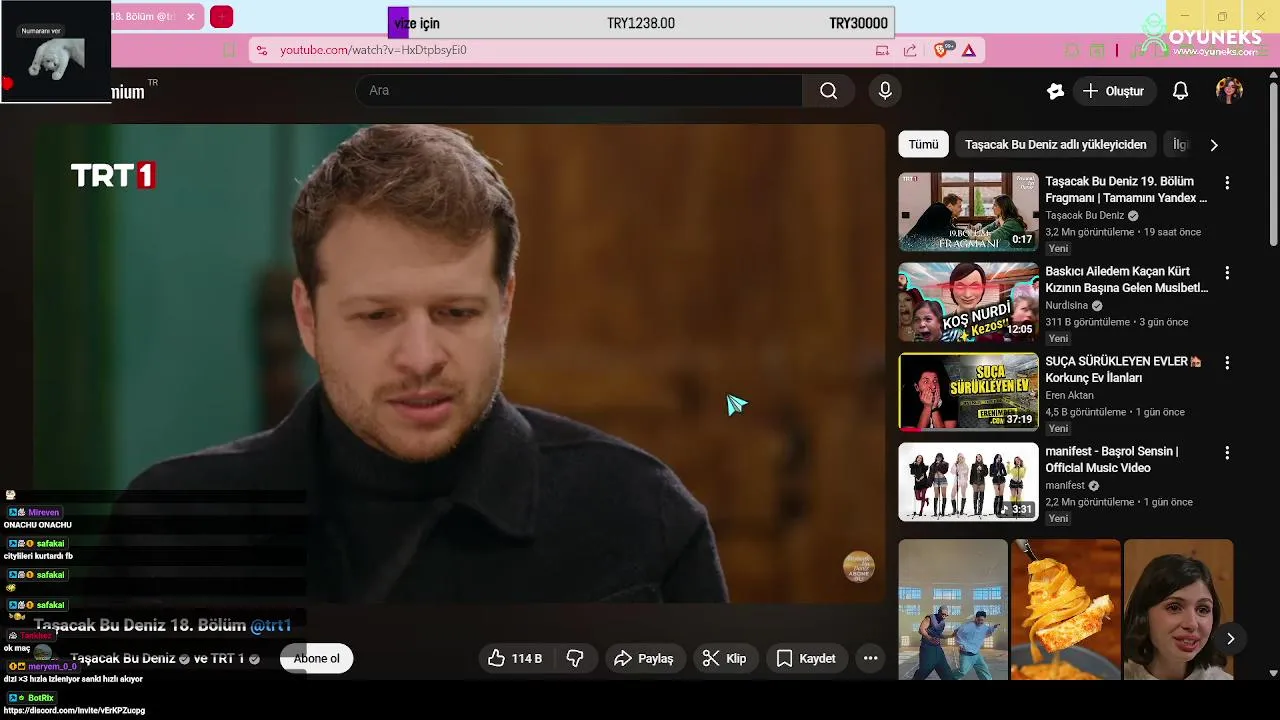Click the bookmark icon left of address bar
The width and height of the screenshot is (1280, 720).
(229, 50)
